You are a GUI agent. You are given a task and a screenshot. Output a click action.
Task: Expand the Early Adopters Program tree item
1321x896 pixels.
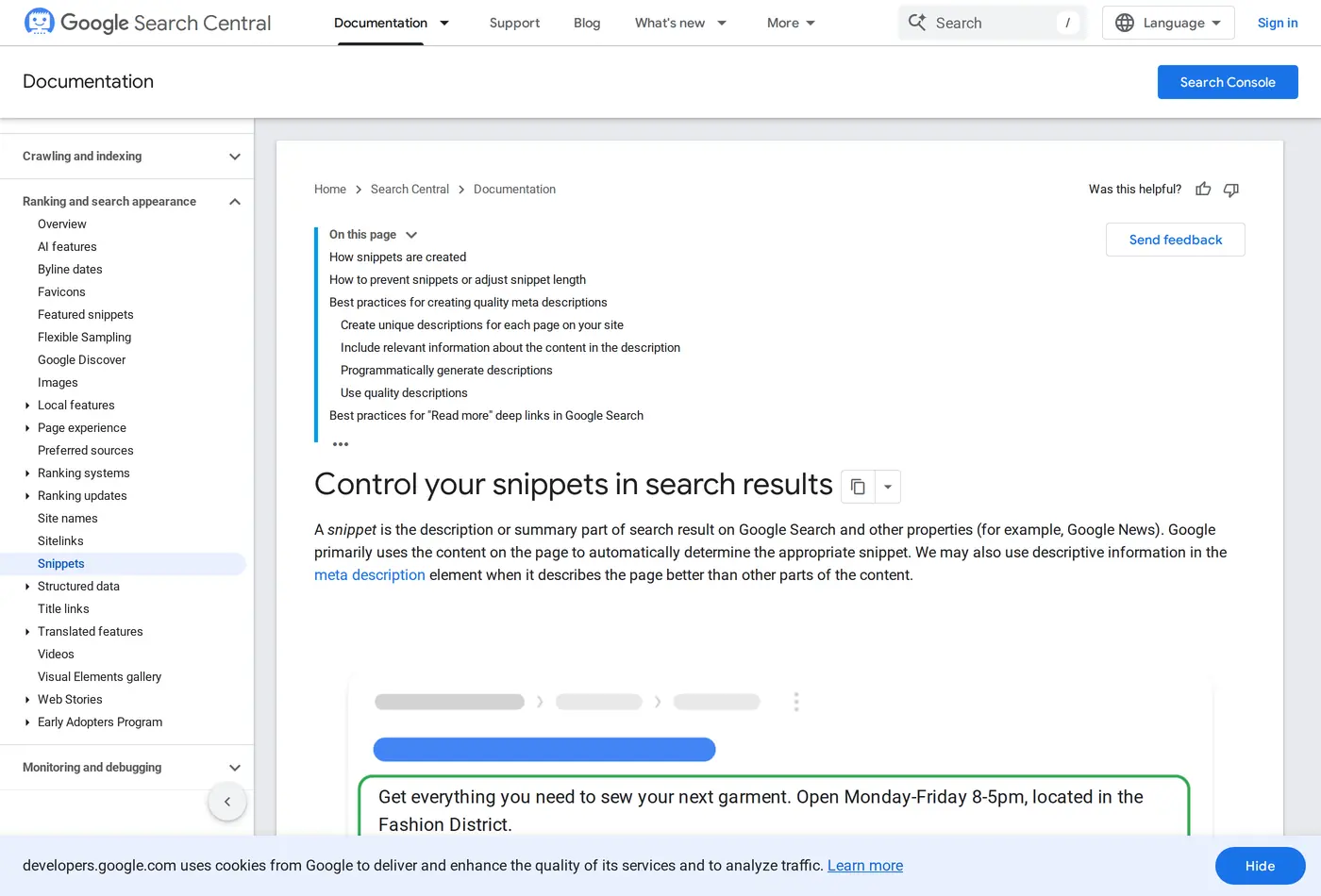coord(27,722)
